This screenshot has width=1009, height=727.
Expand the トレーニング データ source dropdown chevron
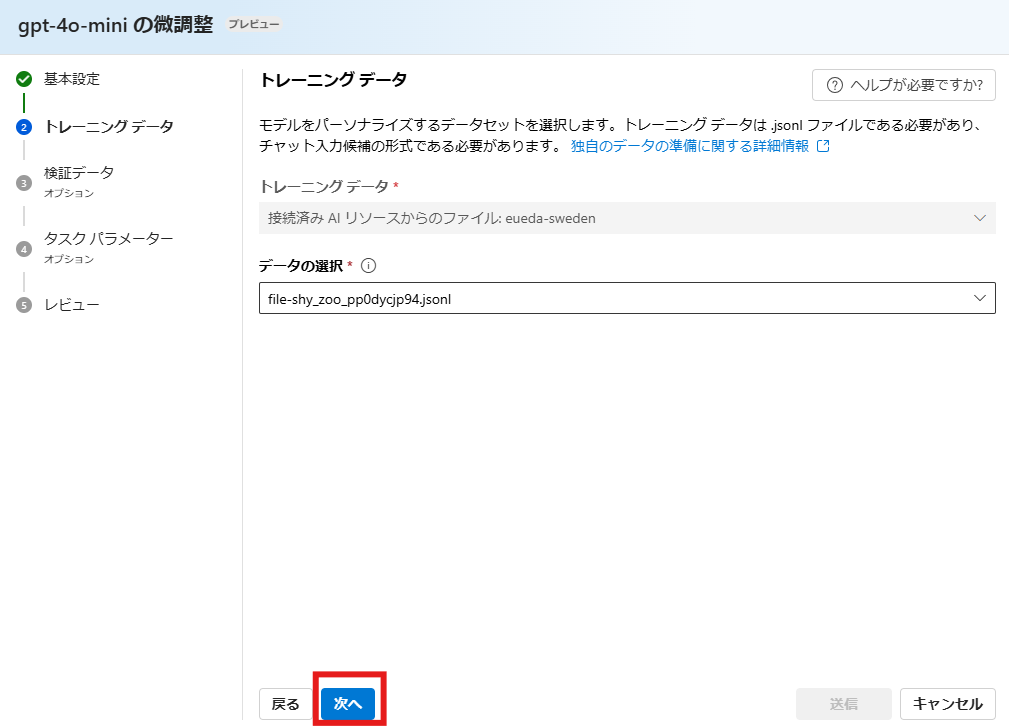979,218
